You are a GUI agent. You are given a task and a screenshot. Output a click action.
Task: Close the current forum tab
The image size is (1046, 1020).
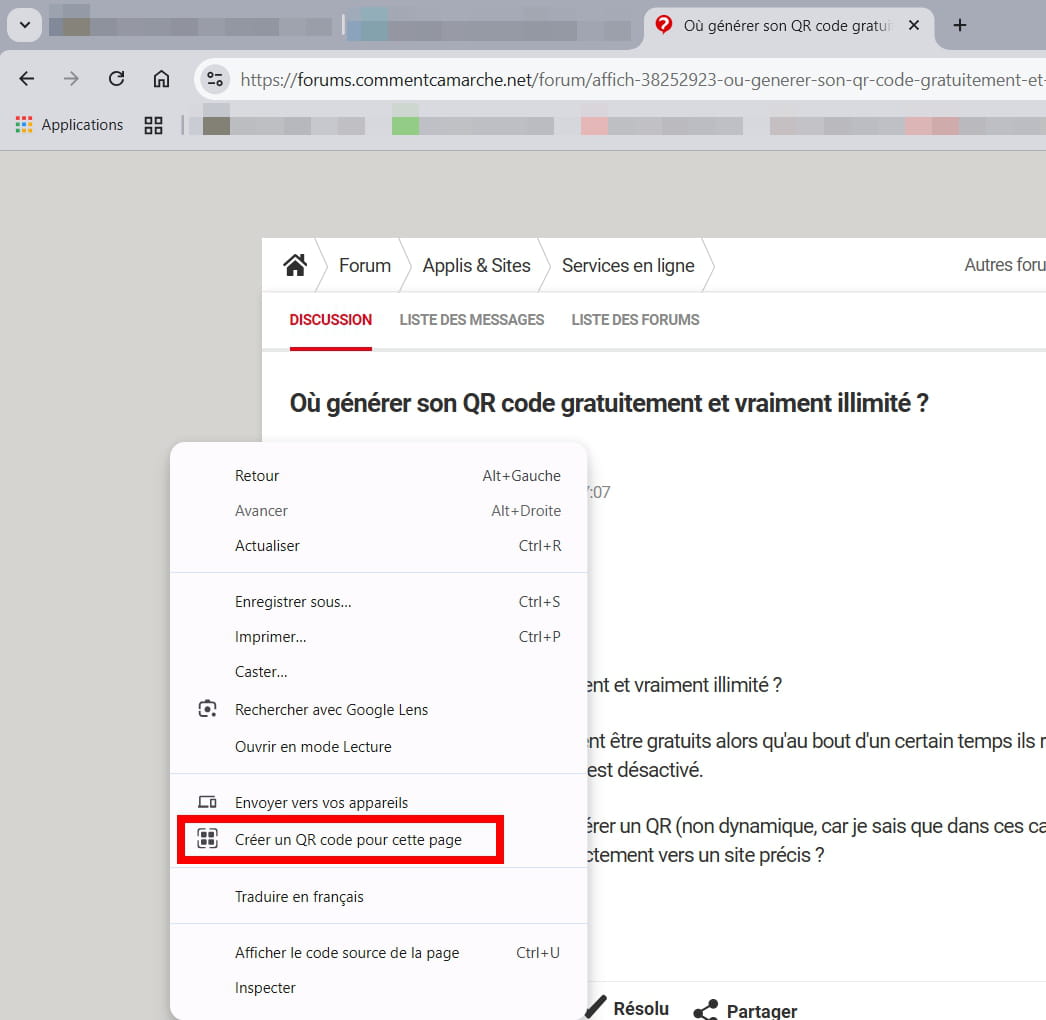[913, 25]
